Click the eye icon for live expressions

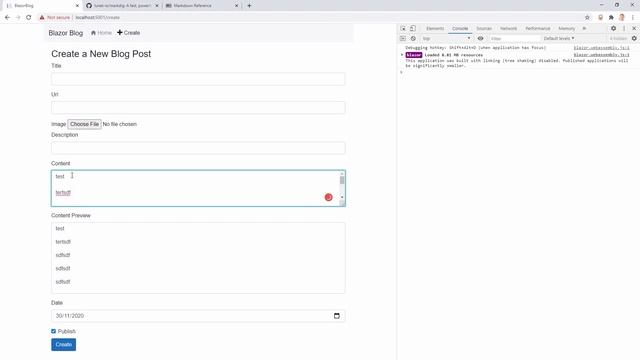480,38
